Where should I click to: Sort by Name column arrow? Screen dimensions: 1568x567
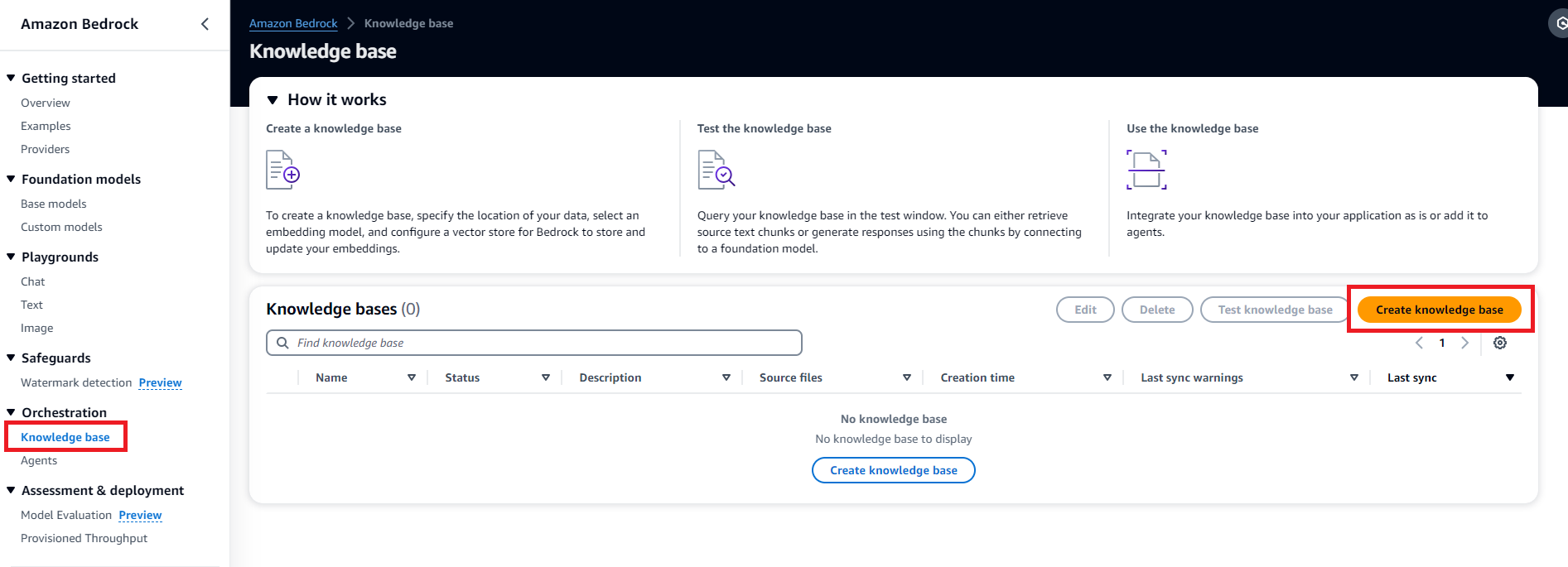pos(412,377)
